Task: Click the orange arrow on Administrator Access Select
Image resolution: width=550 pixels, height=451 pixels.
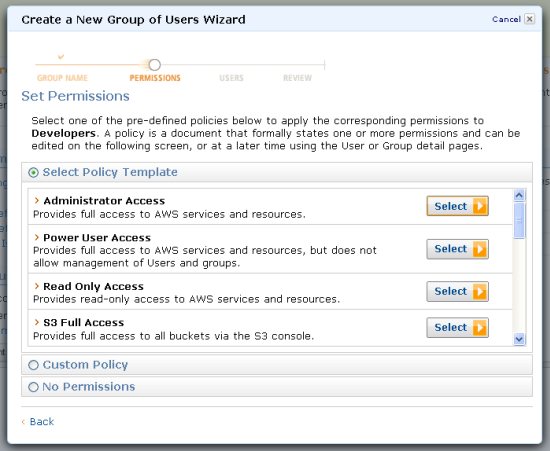Action: click(x=480, y=206)
